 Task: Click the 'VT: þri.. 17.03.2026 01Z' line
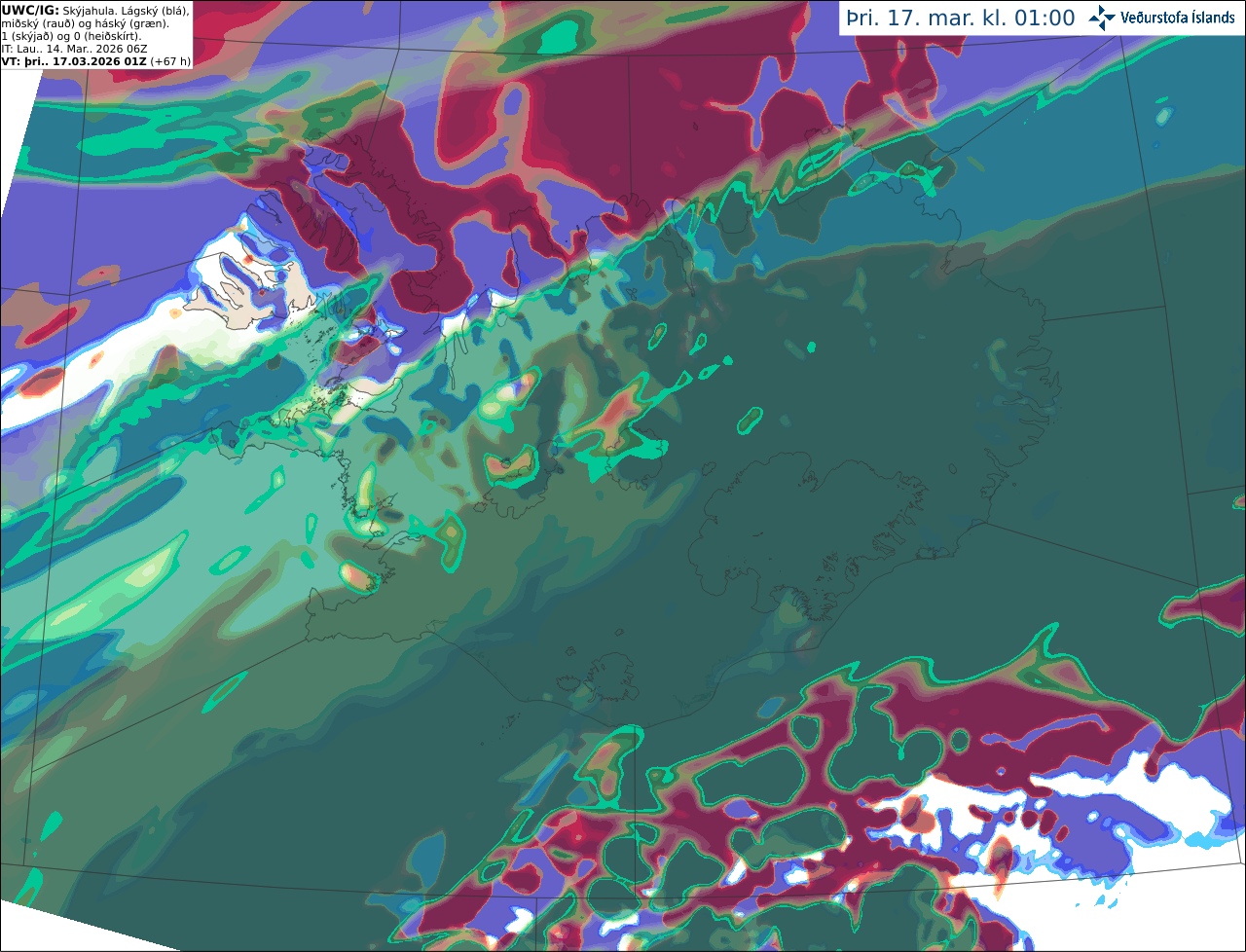point(95,60)
